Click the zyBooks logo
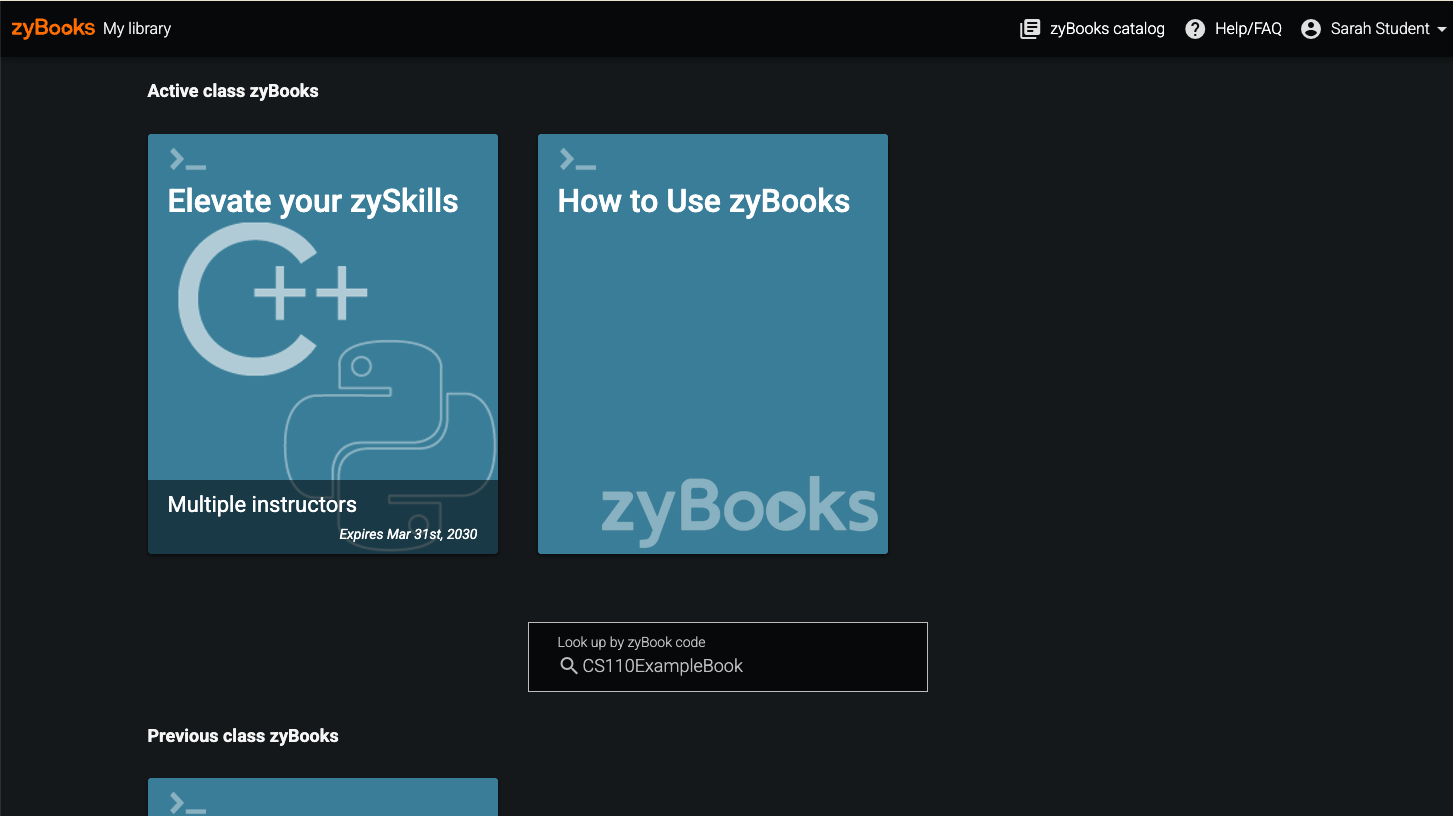The width and height of the screenshot is (1453, 816). (x=53, y=28)
